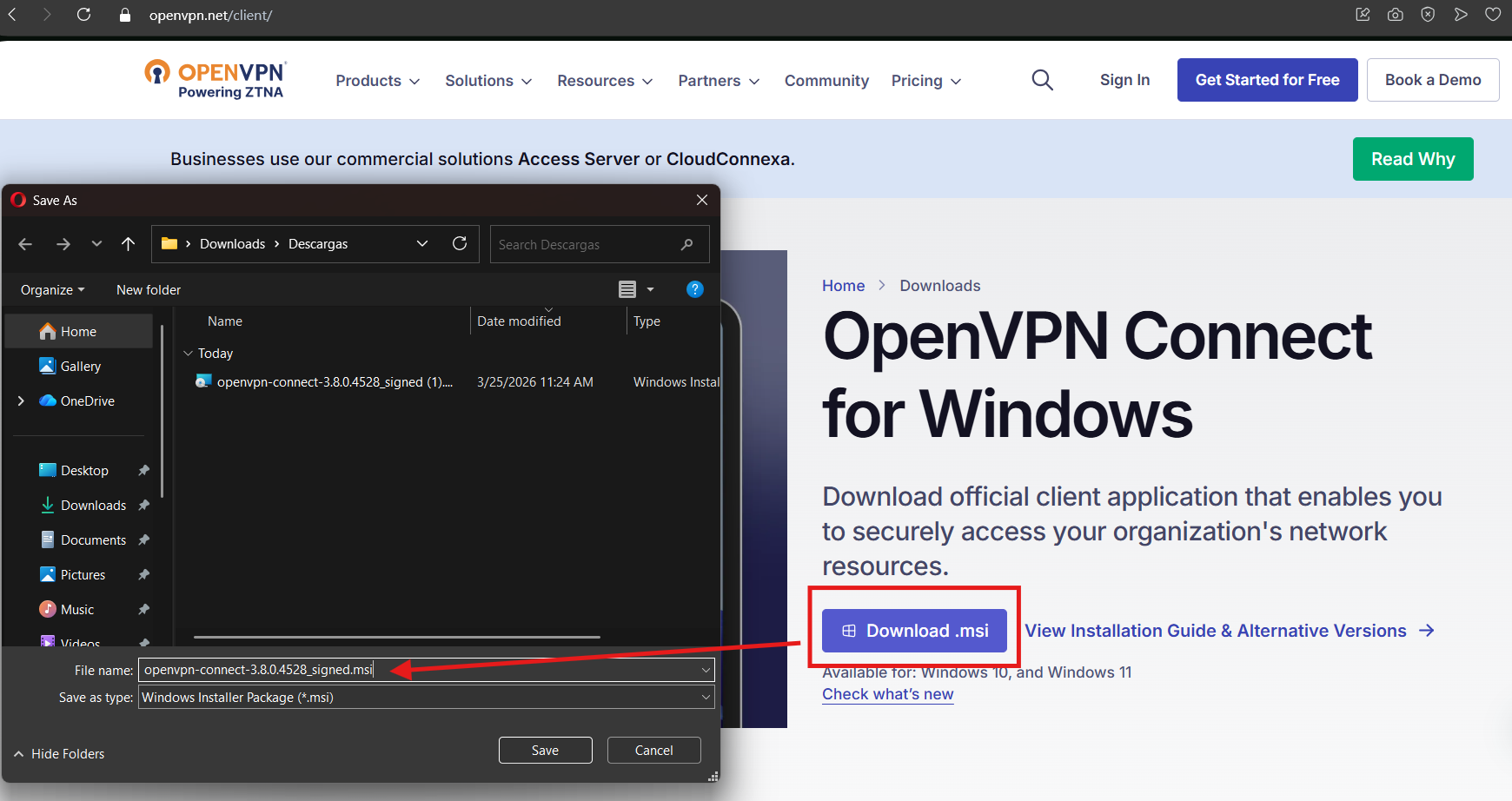Collapse the Today file group
Image resolution: width=1512 pixels, height=801 pixels.
[188, 354]
